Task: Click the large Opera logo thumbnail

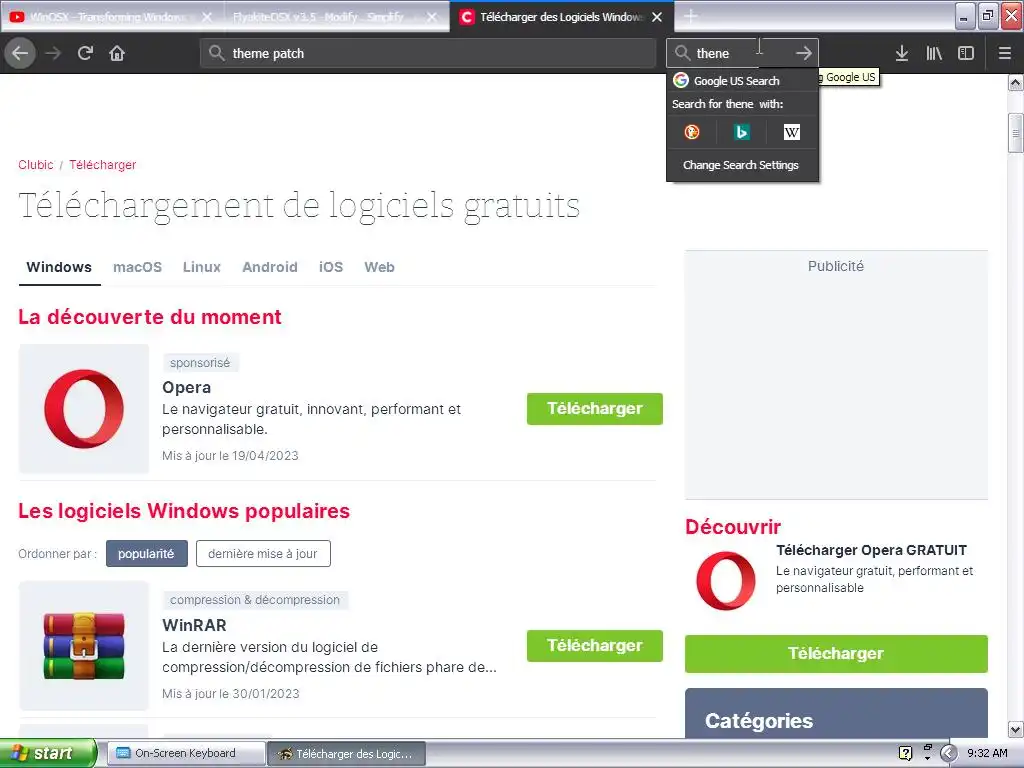Action: point(84,409)
